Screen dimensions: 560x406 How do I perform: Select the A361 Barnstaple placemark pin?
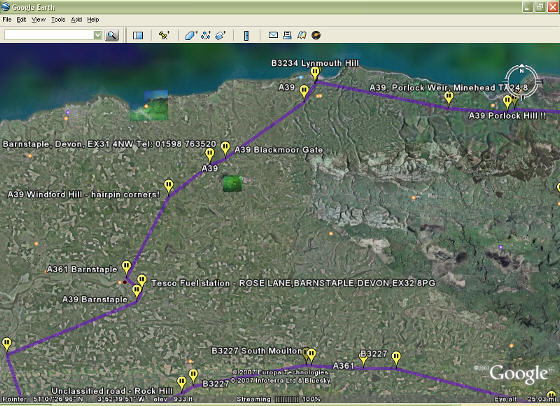(x=126, y=267)
